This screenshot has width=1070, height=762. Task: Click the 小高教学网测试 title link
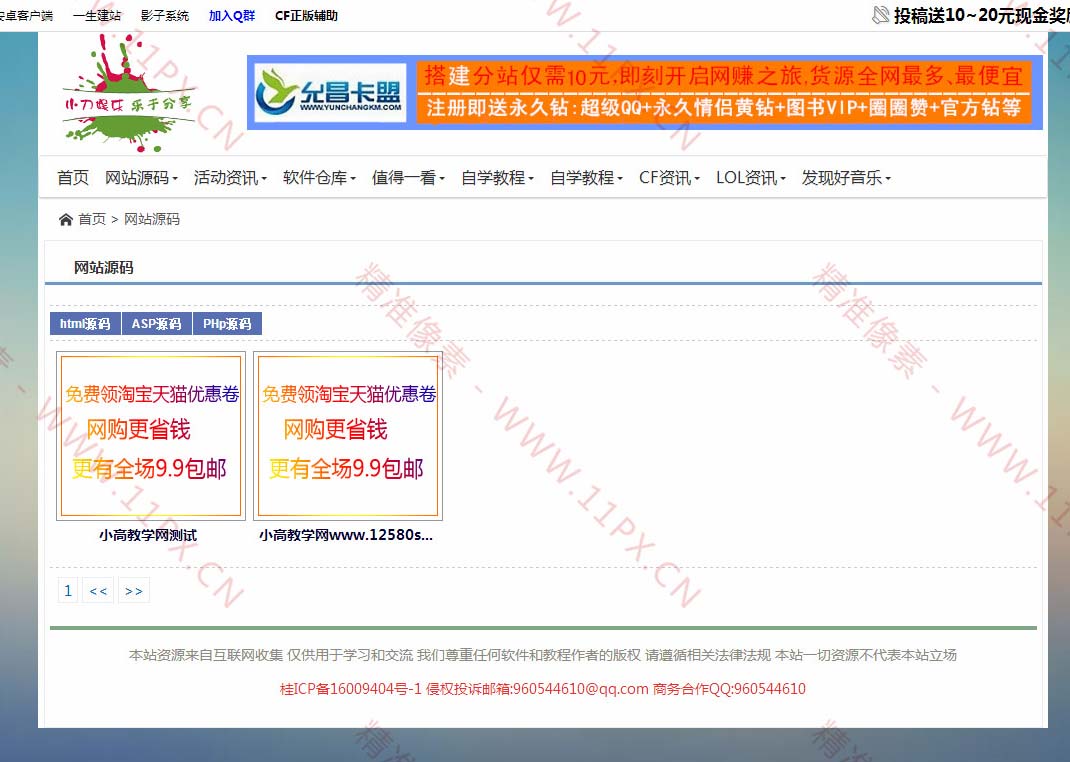[148, 536]
